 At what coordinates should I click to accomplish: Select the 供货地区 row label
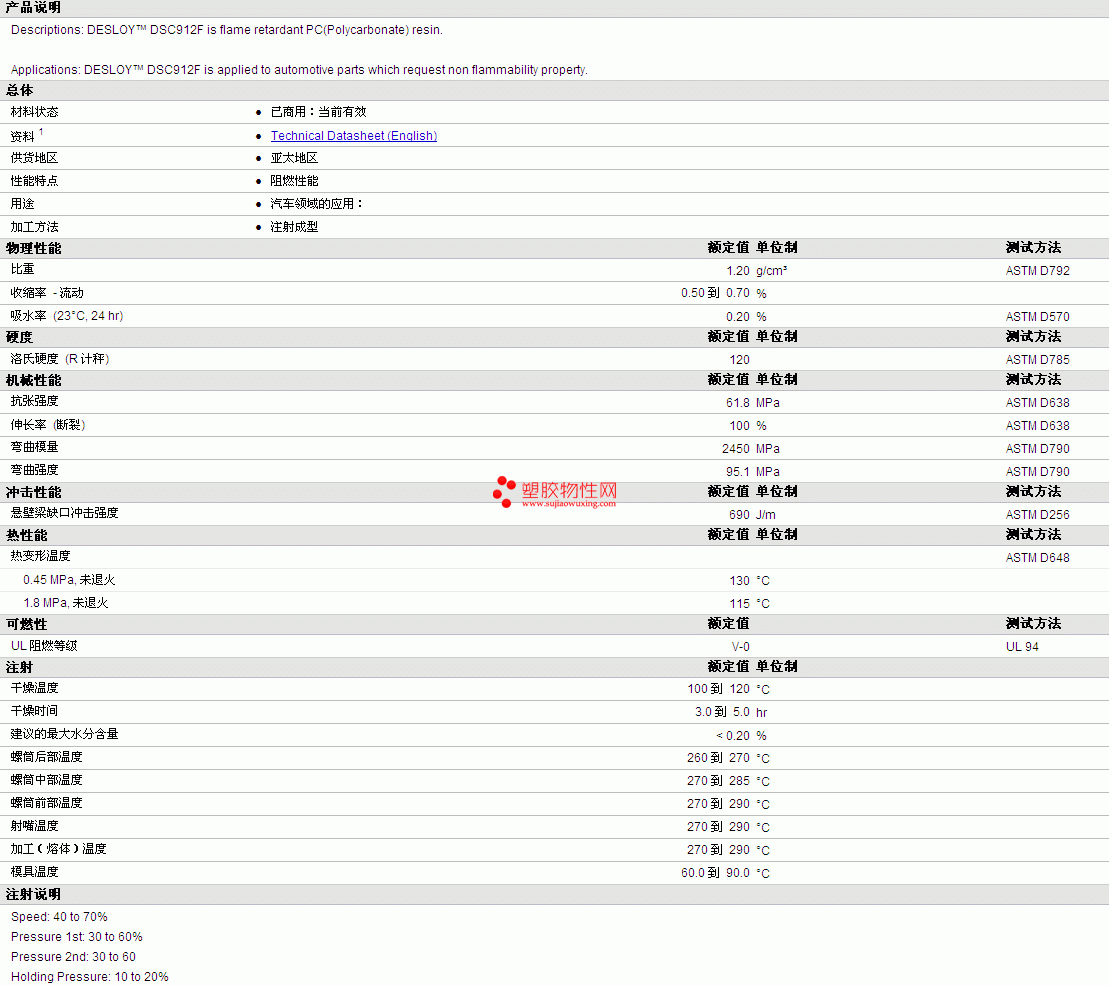(x=35, y=158)
